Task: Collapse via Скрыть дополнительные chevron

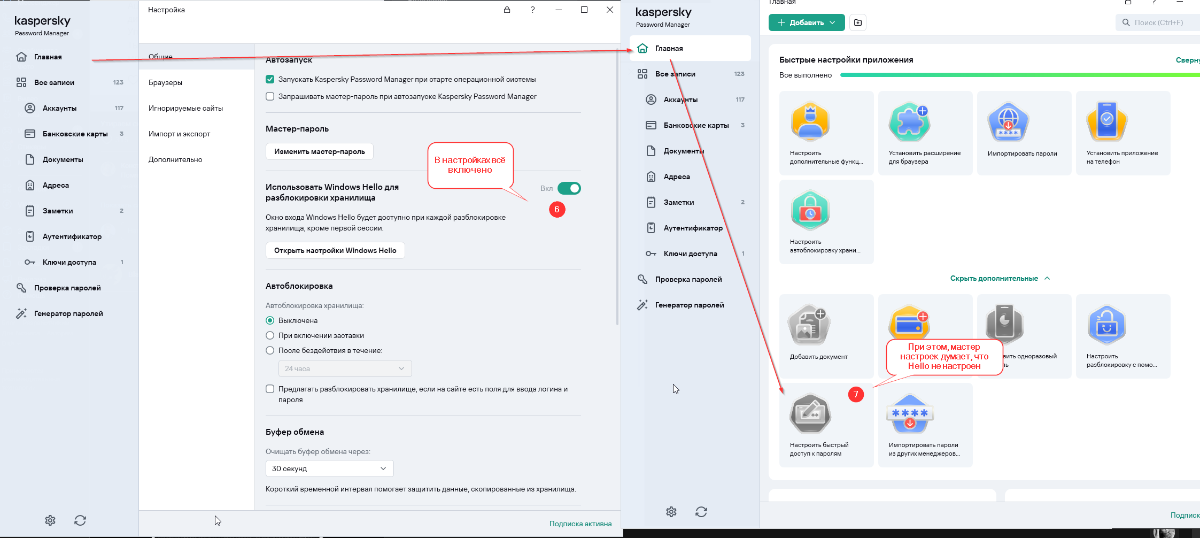Action: click(1047, 278)
